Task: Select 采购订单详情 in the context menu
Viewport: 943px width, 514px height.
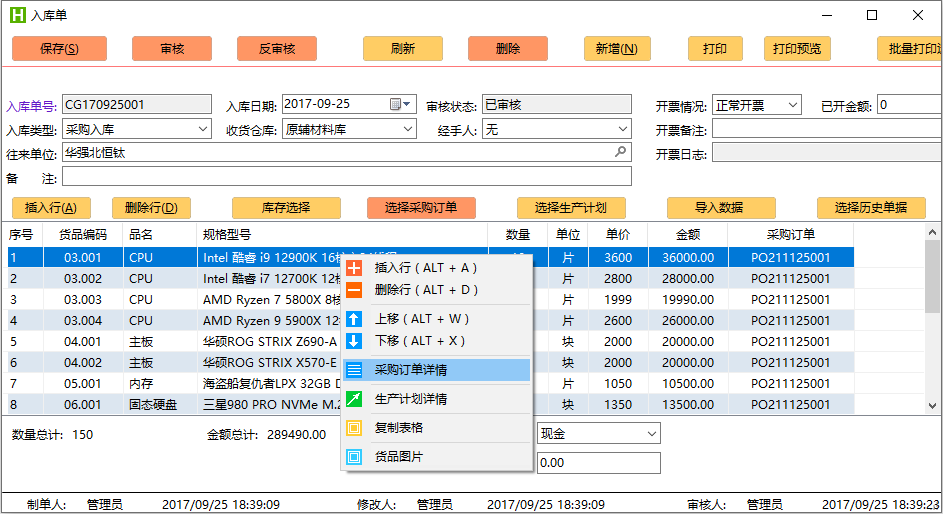Action: (437, 370)
